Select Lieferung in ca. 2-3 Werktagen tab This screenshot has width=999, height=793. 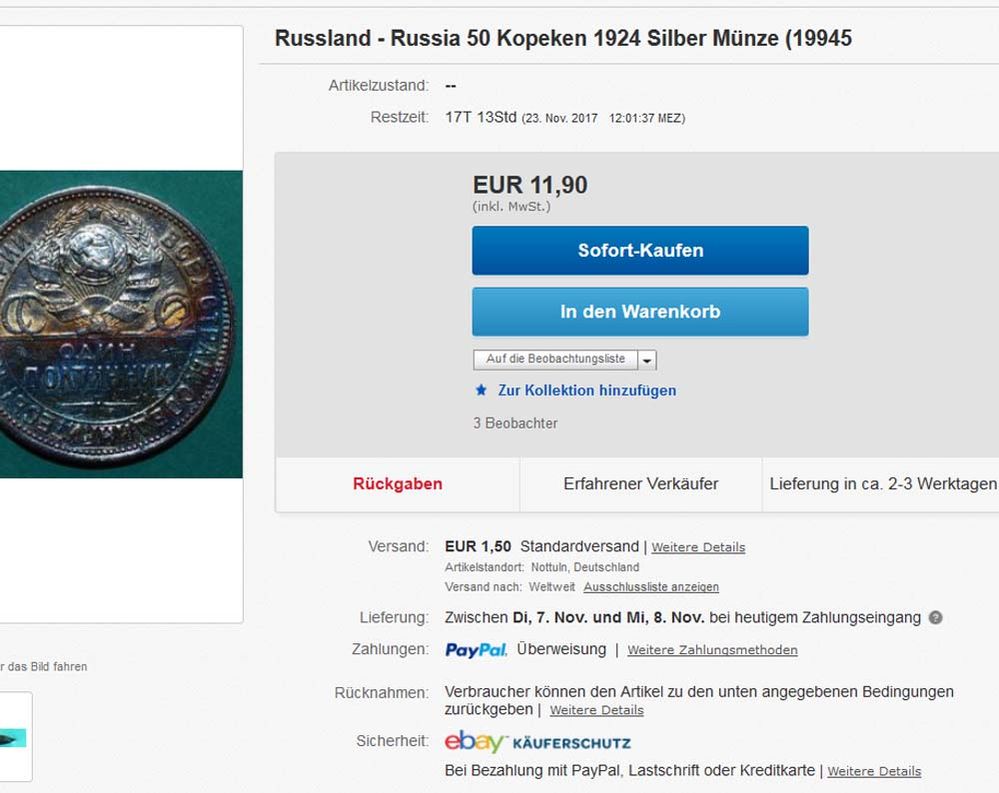(x=882, y=484)
